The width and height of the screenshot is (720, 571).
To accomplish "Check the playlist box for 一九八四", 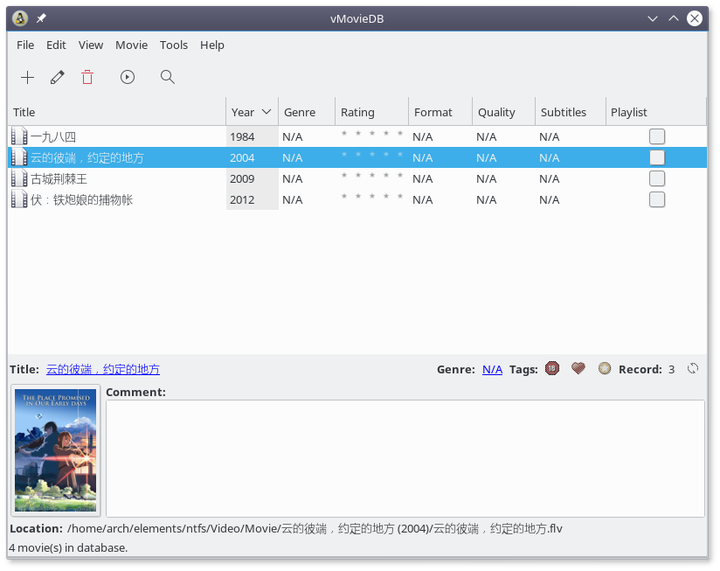I will click(x=657, y=137).
